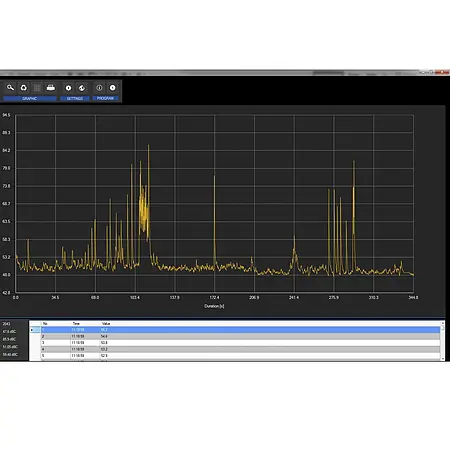The height and width of the screenshot is (450, 450).
Task: Print the graph with printer icon
Action: 51,88
